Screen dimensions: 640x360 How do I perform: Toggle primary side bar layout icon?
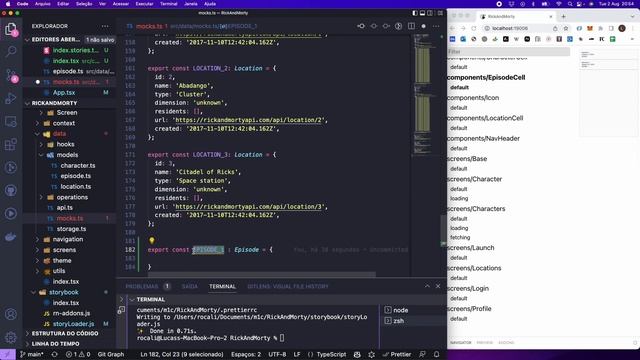(415, 13)
